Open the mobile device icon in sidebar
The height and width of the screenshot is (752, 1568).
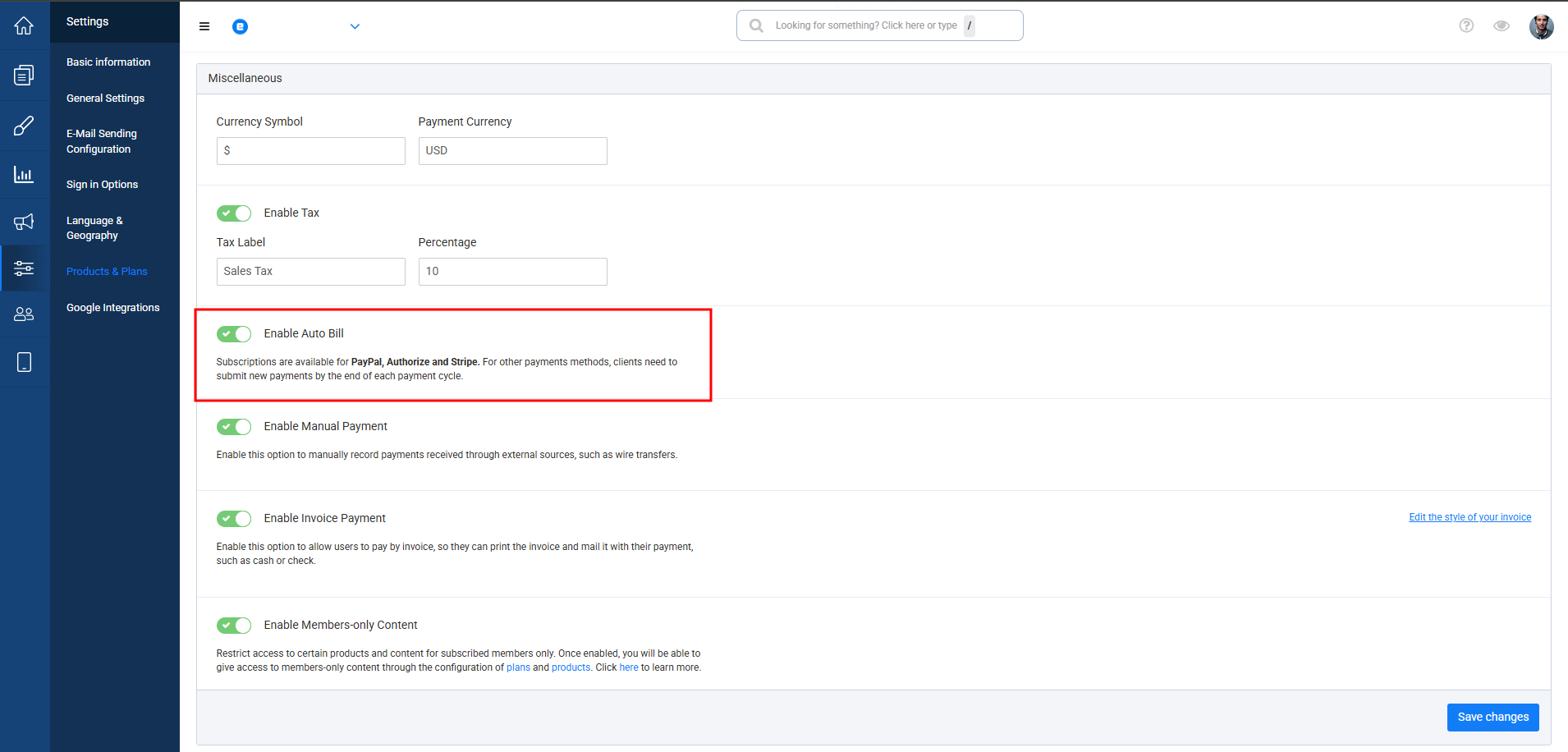pos(24,362)
